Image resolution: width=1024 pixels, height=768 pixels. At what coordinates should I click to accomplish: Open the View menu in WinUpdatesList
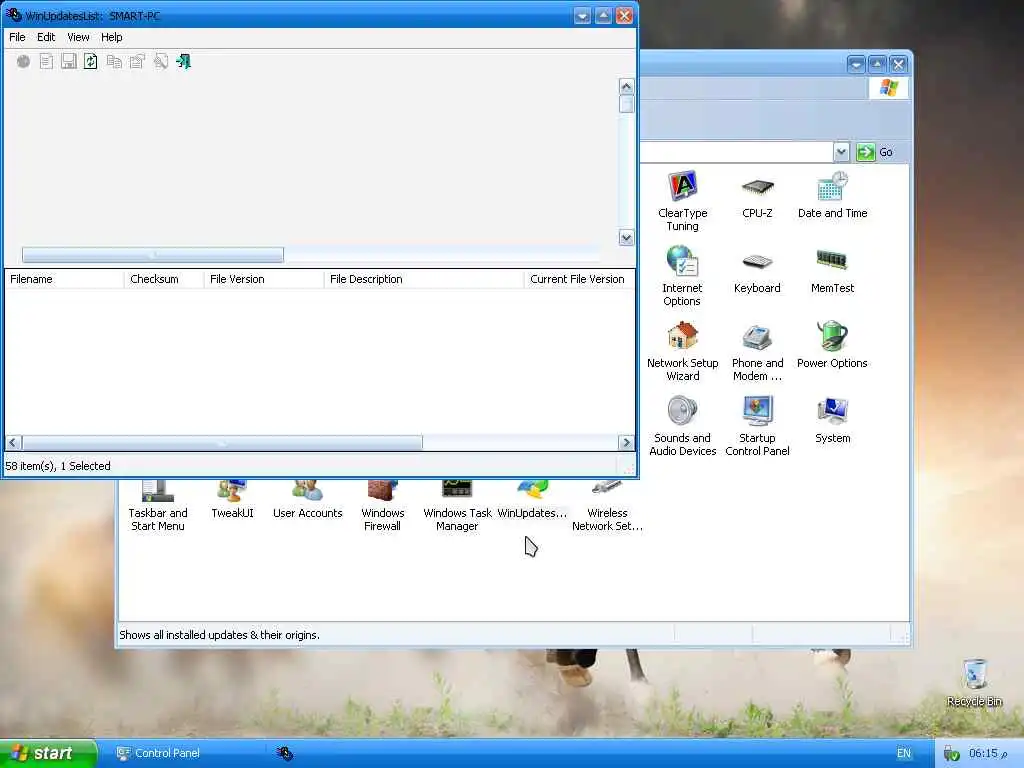coord(78,37)
